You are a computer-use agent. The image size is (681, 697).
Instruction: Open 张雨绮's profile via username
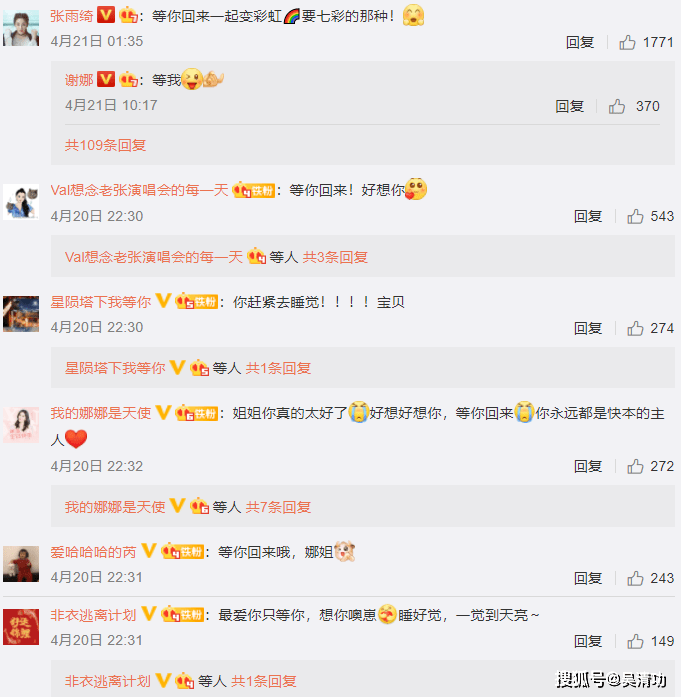(x=72, y=16)
